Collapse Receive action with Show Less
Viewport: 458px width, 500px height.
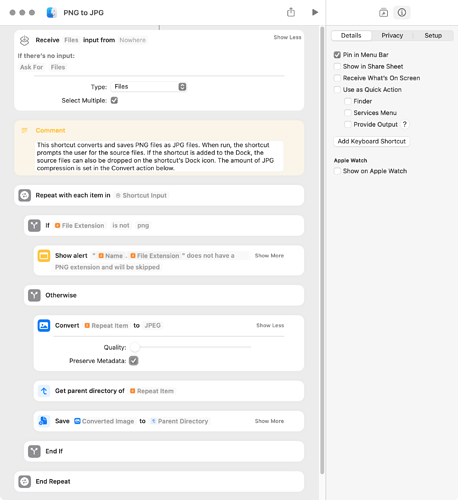(287, 37)
